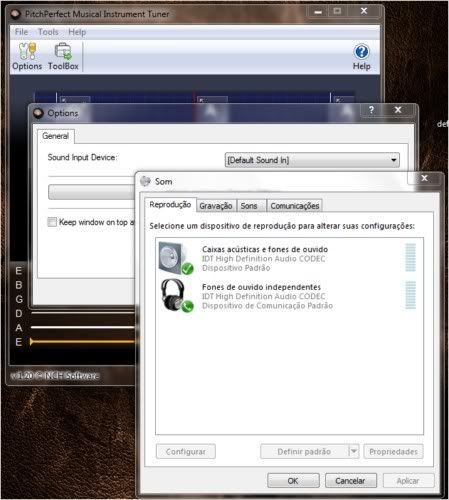Click Cancelar in the Som dialog
This screenshot has height=500, width=449.
click(350, 481)
